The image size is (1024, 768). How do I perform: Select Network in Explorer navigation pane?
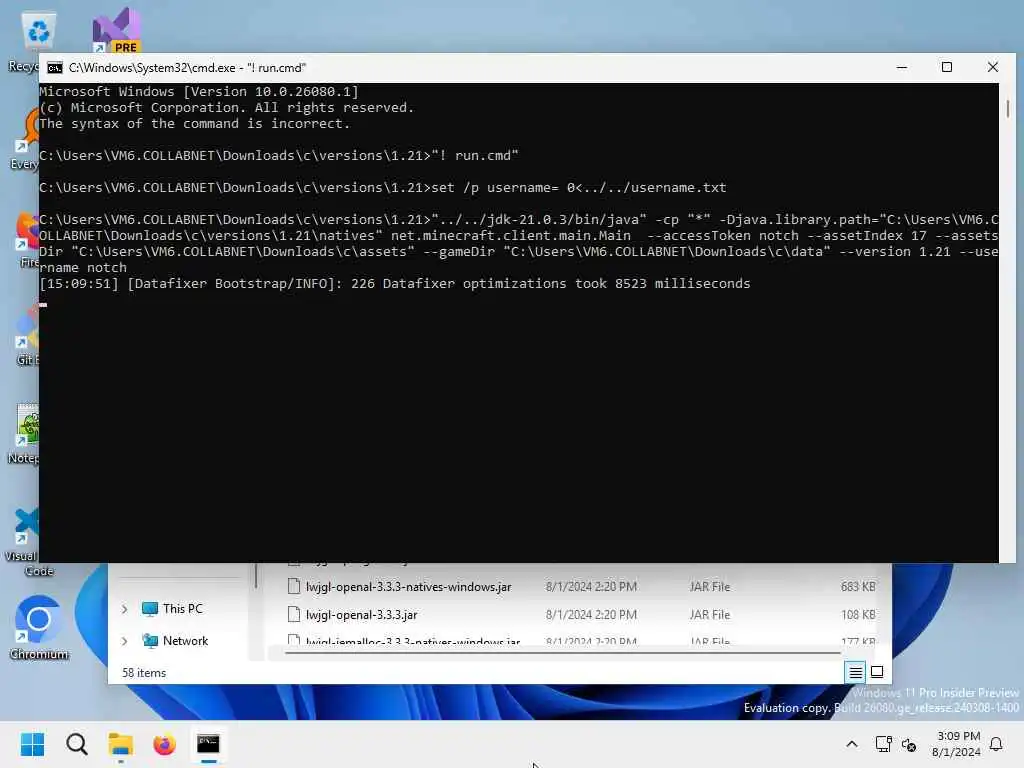coord(175,641)
